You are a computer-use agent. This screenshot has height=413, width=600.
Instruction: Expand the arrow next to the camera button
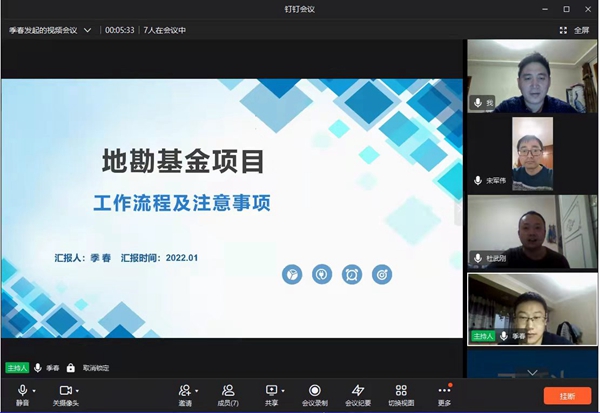[79, 390]
